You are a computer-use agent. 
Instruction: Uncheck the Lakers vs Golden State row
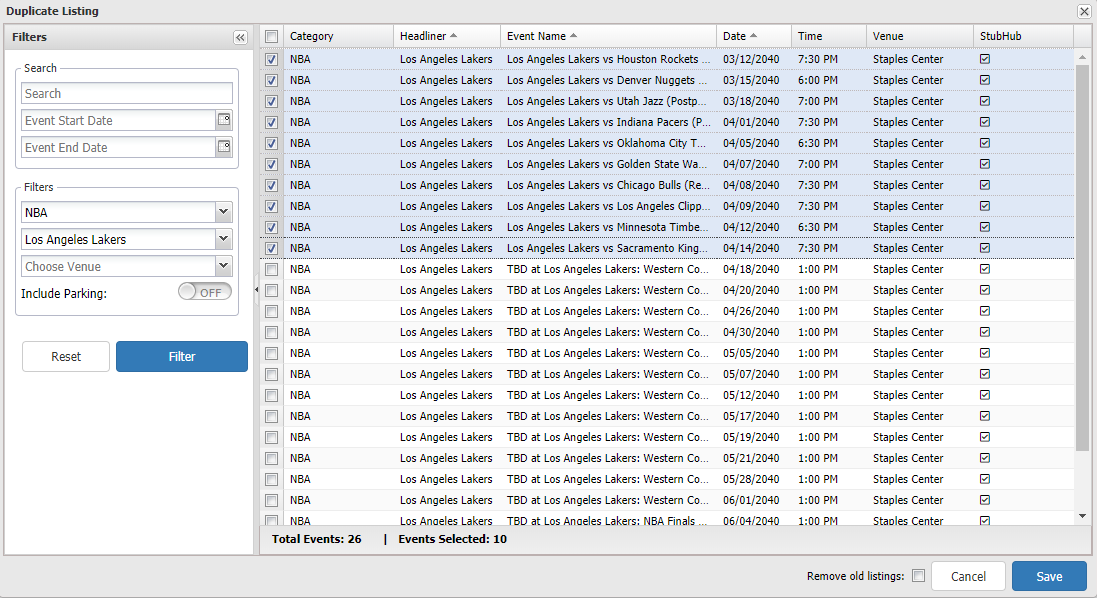pos(271,164)
